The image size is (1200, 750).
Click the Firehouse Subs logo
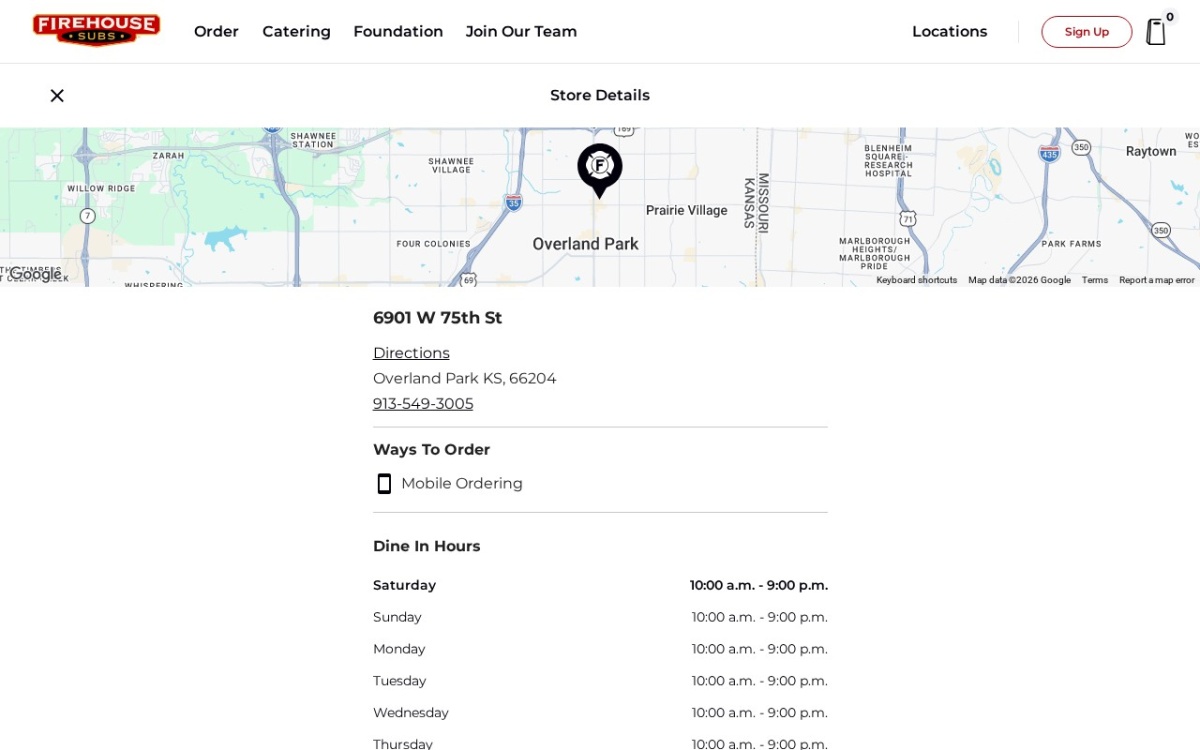96,30
